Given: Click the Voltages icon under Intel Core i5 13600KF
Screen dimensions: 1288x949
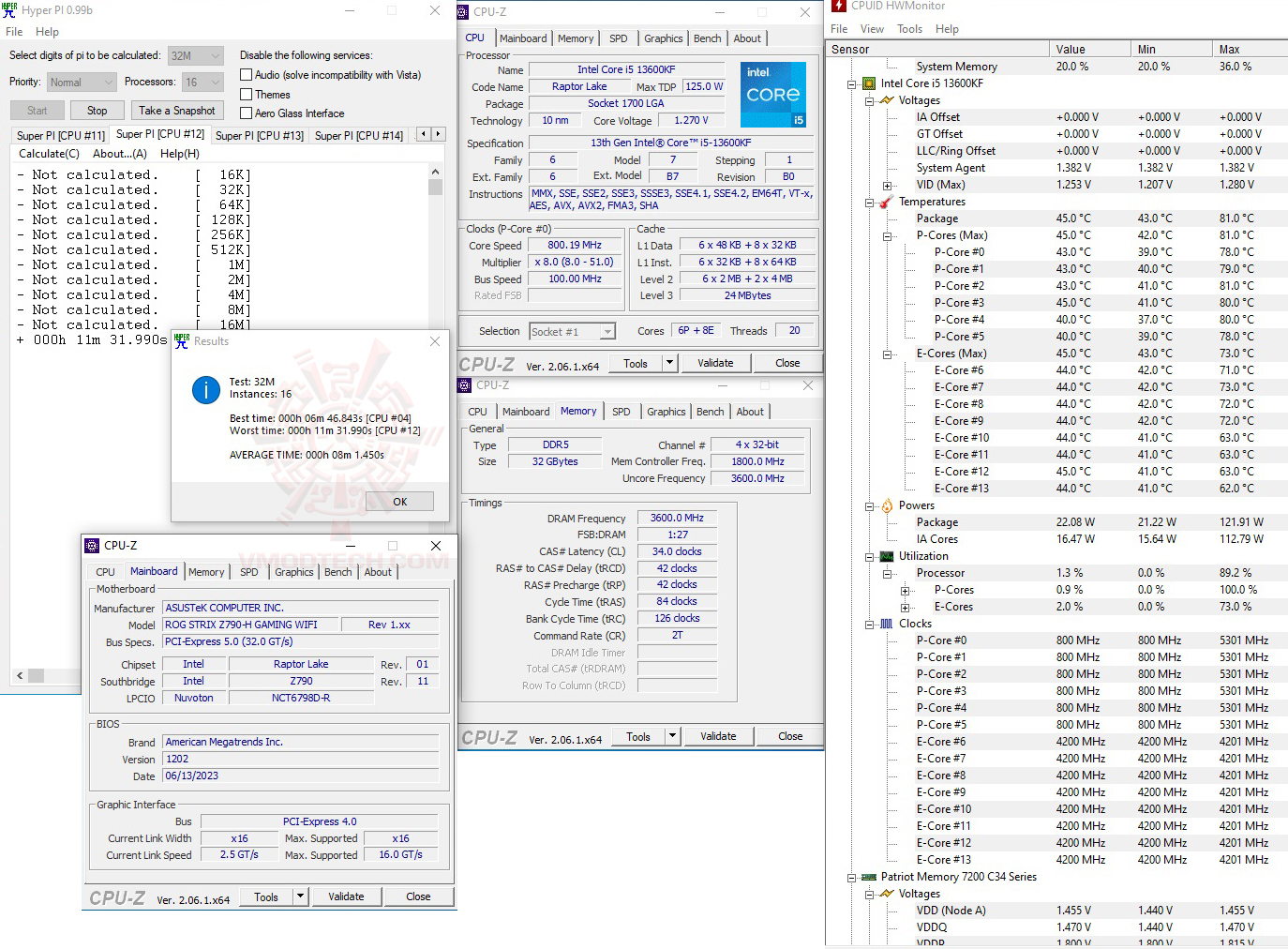Looking at the screenshot, I should click(887, 100).
